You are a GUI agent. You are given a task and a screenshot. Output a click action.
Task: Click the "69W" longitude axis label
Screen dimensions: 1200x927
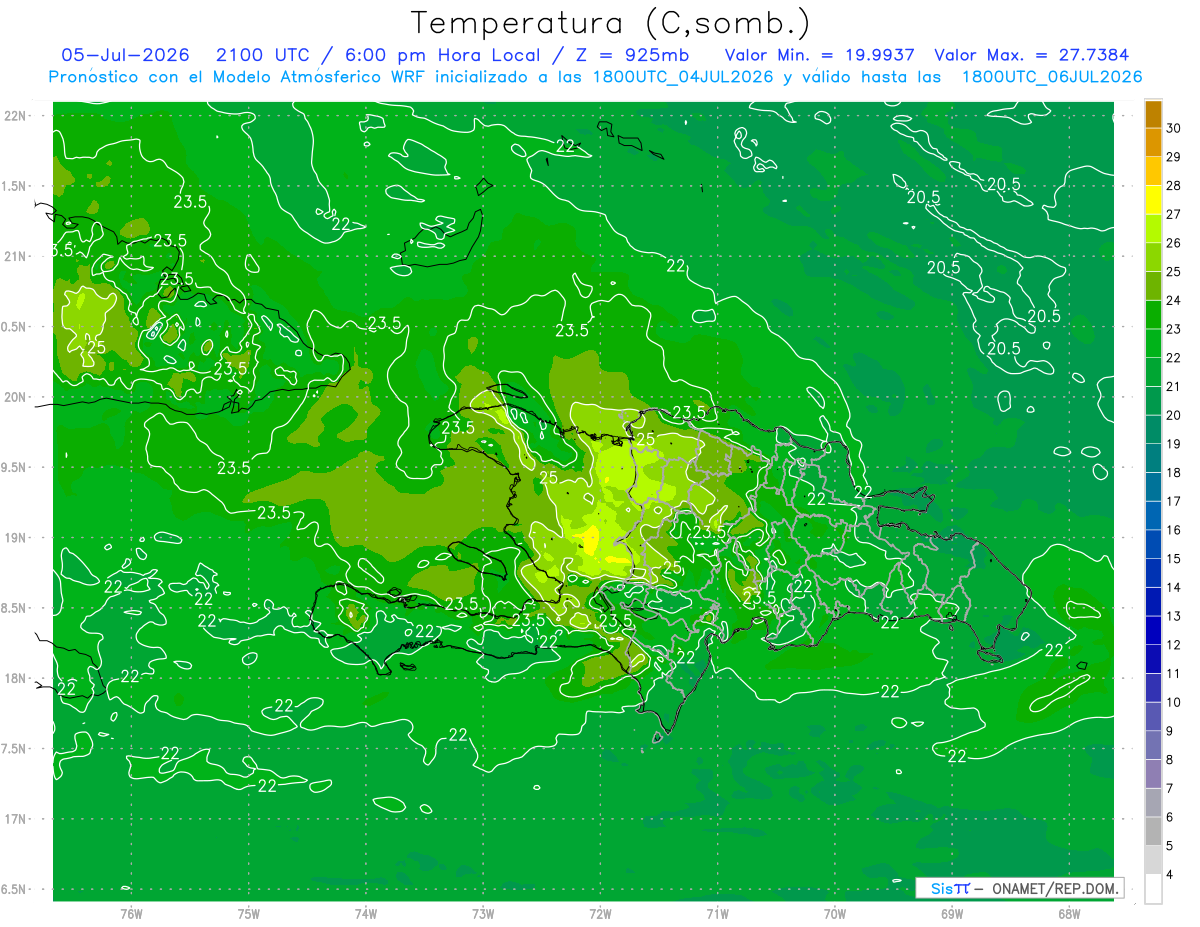[952, 914]
